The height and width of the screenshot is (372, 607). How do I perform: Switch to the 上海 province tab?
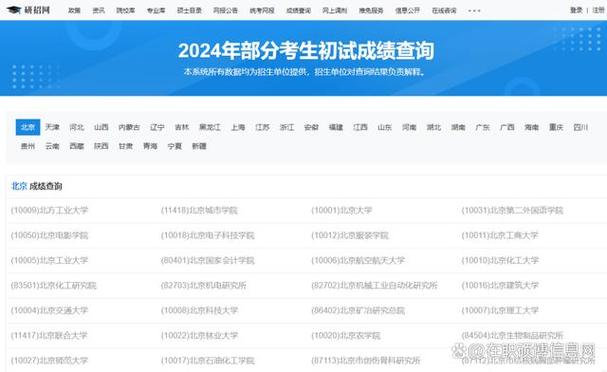pos(238,127)
